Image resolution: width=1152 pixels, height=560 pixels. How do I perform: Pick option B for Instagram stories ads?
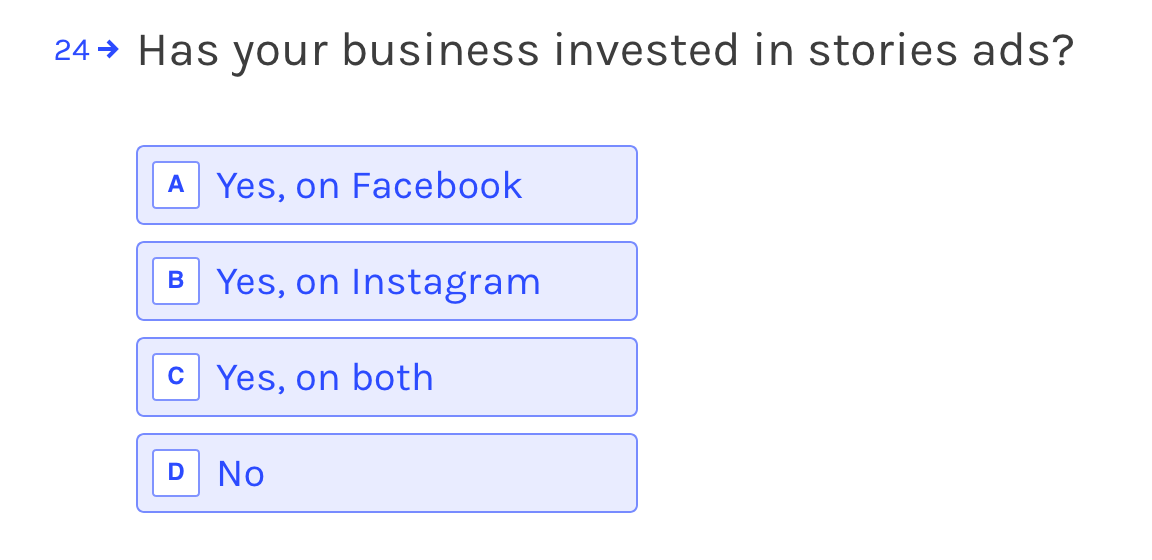pos(386,281)
